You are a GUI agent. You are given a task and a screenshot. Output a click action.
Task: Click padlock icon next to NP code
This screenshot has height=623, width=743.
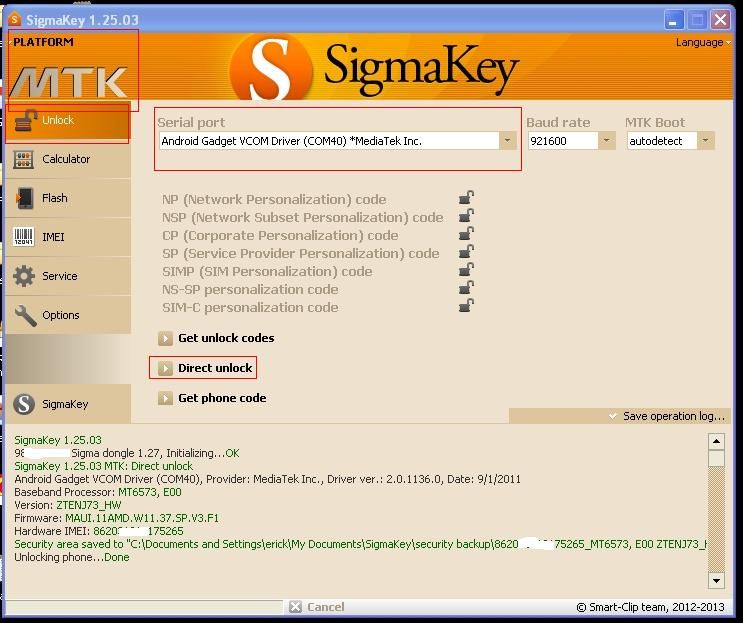coord(466,198)
